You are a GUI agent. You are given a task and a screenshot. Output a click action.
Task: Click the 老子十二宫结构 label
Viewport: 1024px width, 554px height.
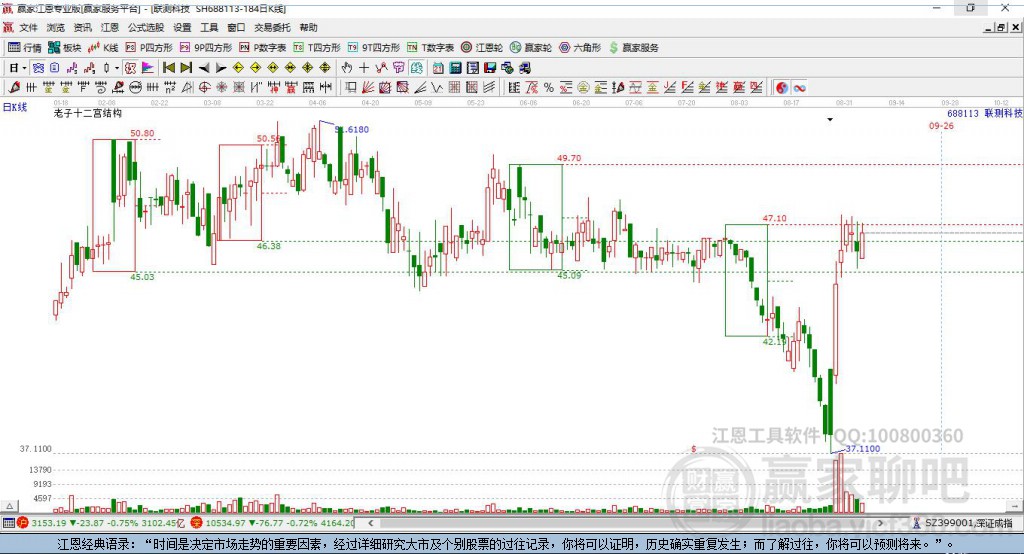click(88, 113)
